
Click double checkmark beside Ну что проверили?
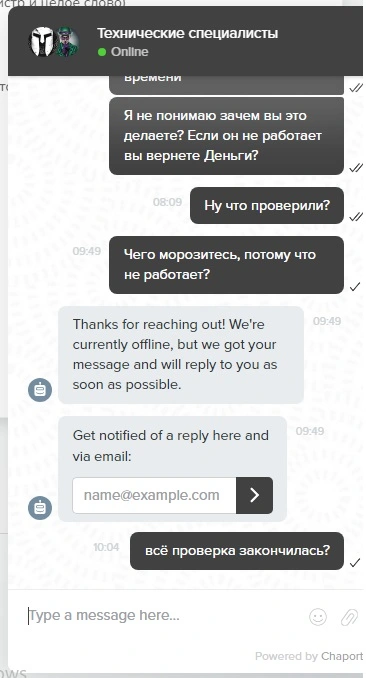[356, 217]
